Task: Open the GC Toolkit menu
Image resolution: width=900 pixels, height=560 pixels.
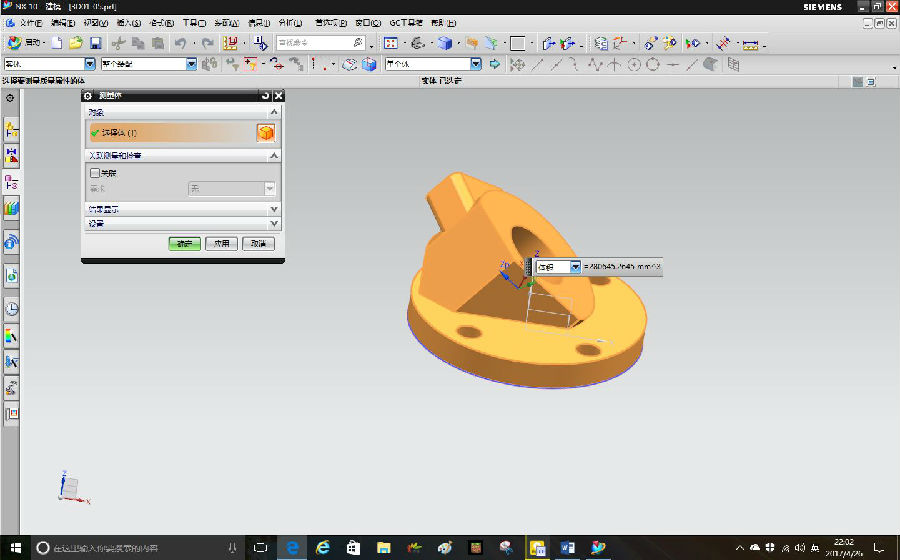Action: (405, 22)
